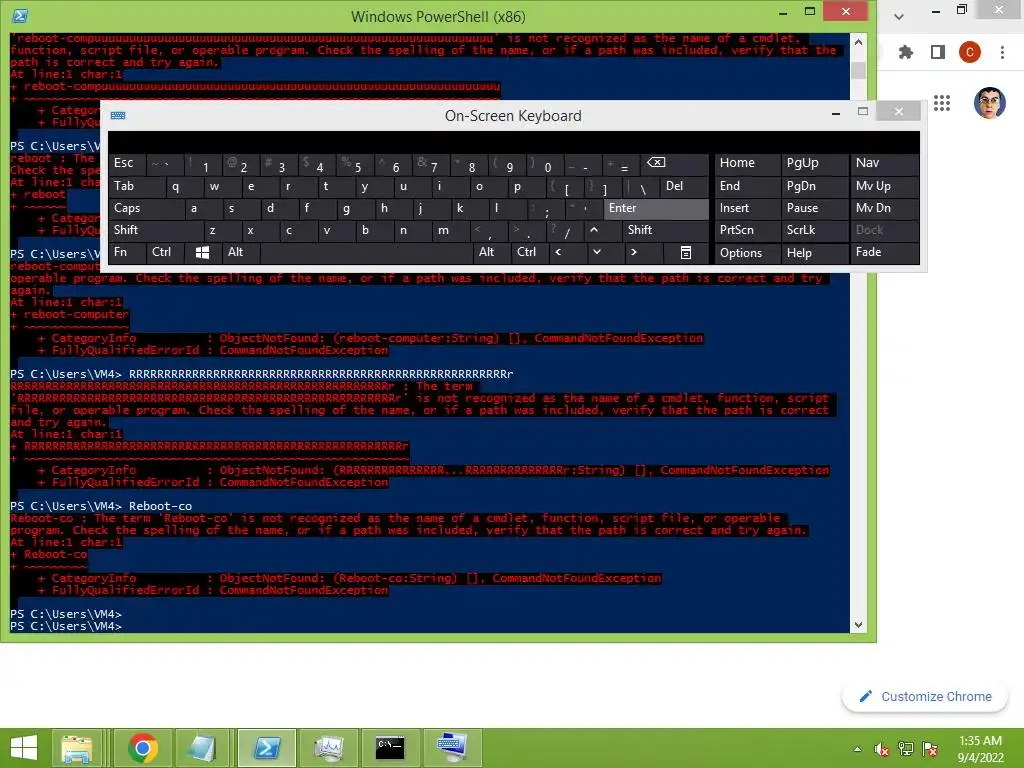
Task: Click the Options key on keyboard
Action: (747, 253)
